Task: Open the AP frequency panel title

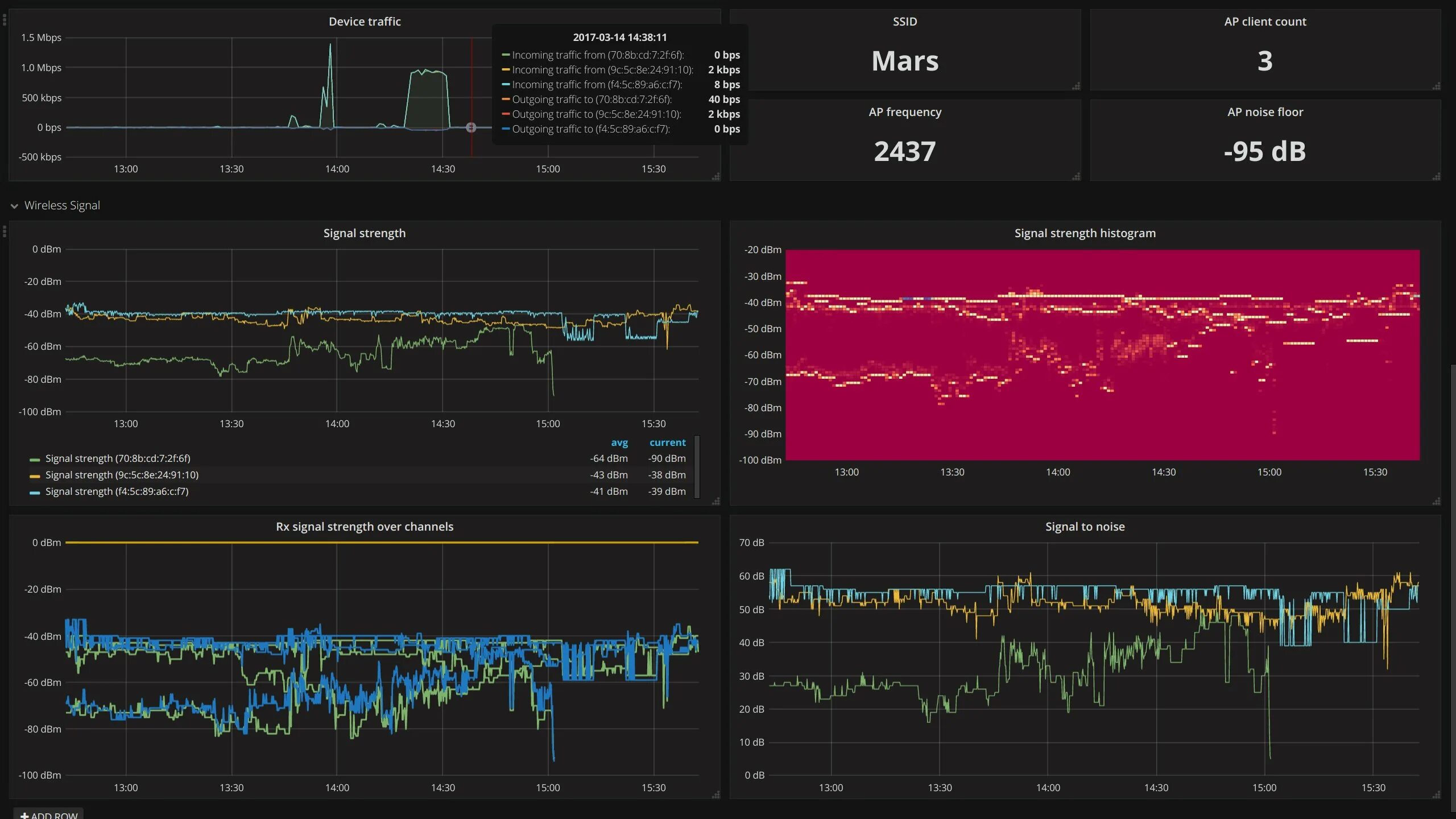Action: pyautogui.click(x=905, y=112)
